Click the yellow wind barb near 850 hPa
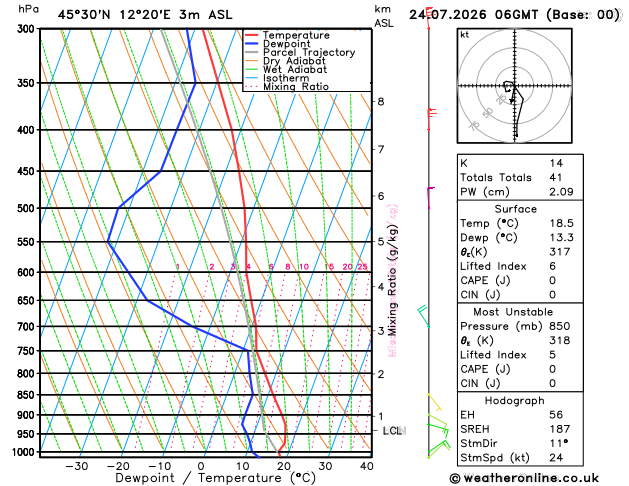Viewport: 629px width, 486px height. 435,403
